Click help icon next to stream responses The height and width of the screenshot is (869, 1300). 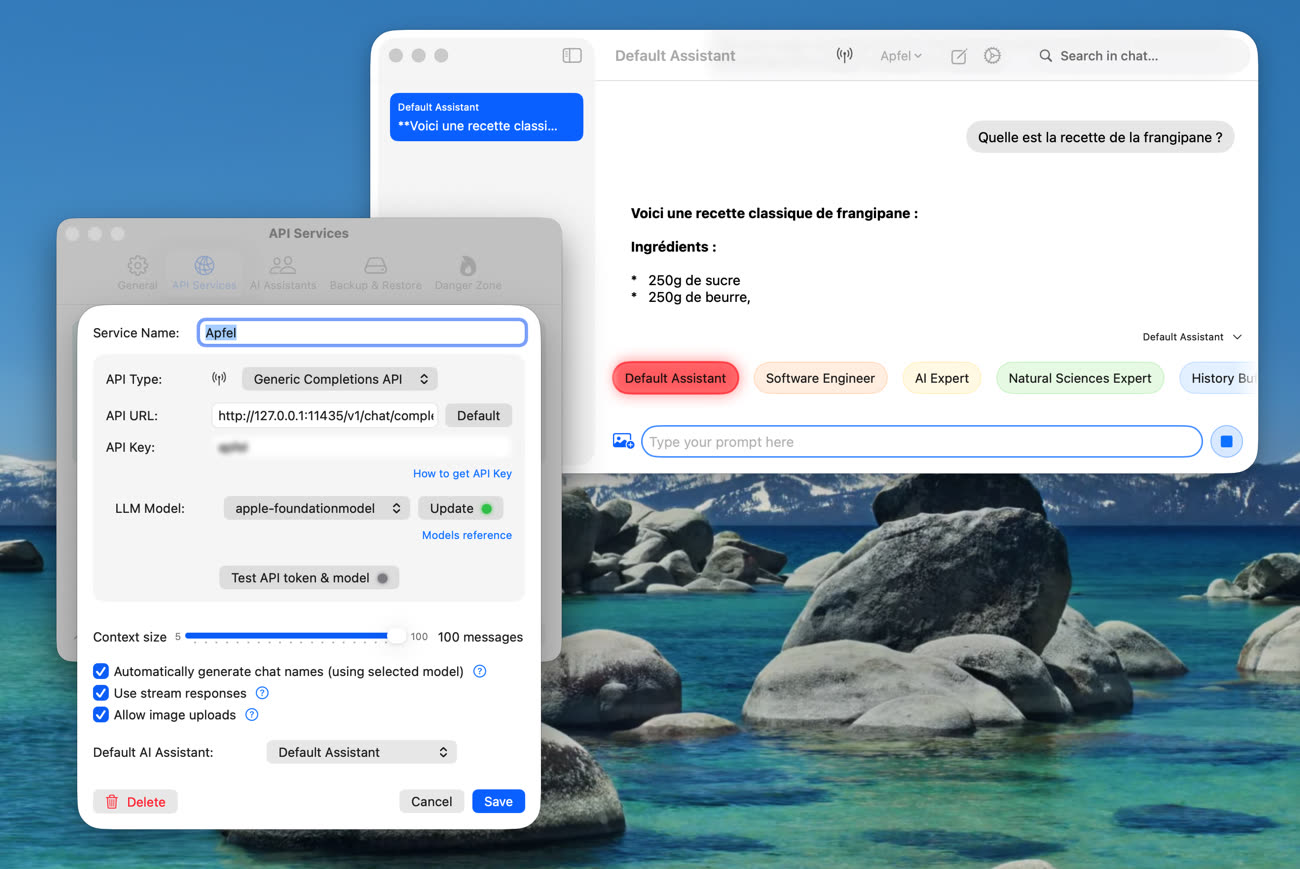point(262,693)
